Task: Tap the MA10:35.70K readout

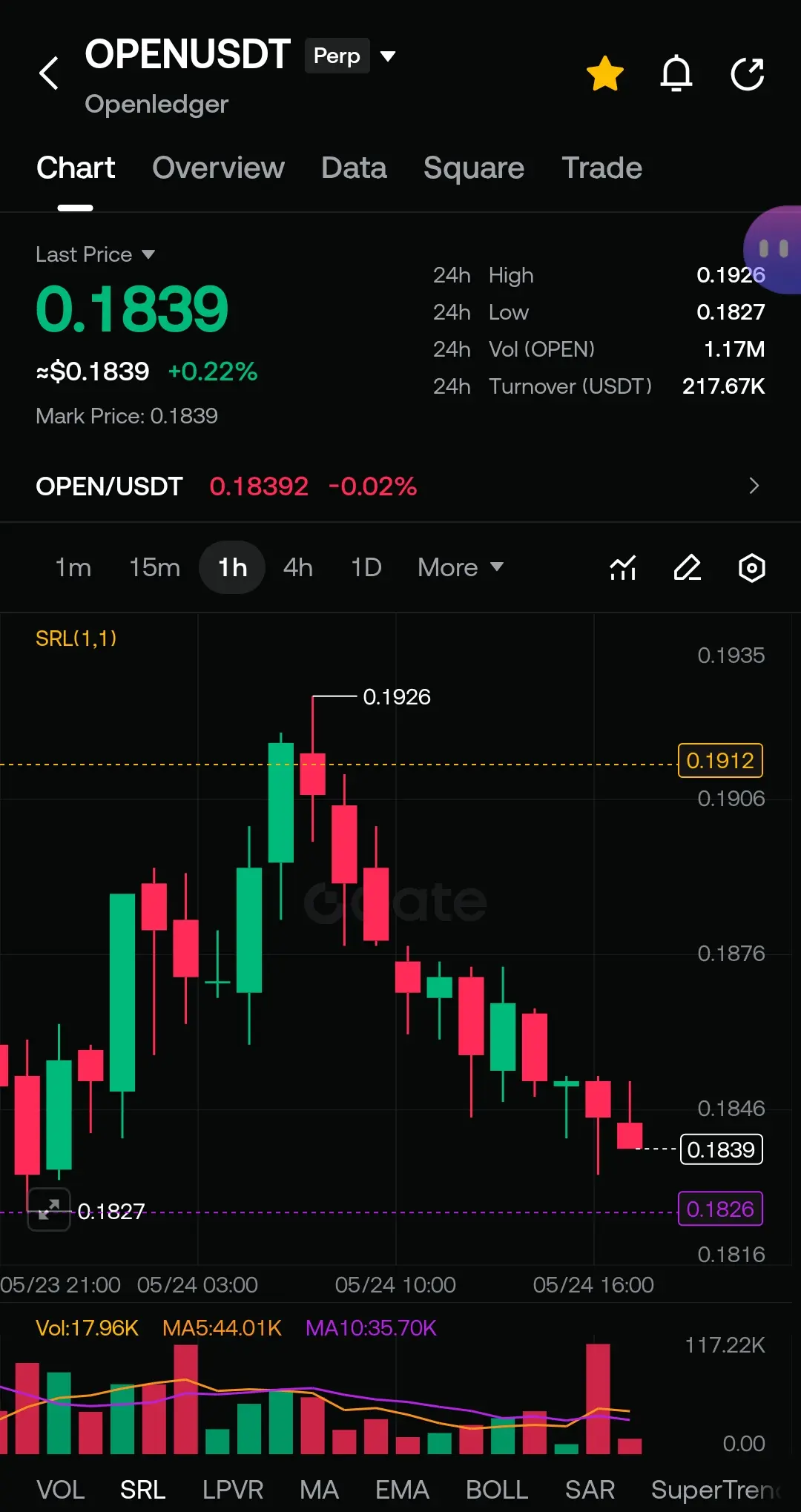Action: tap(371, 1327)
